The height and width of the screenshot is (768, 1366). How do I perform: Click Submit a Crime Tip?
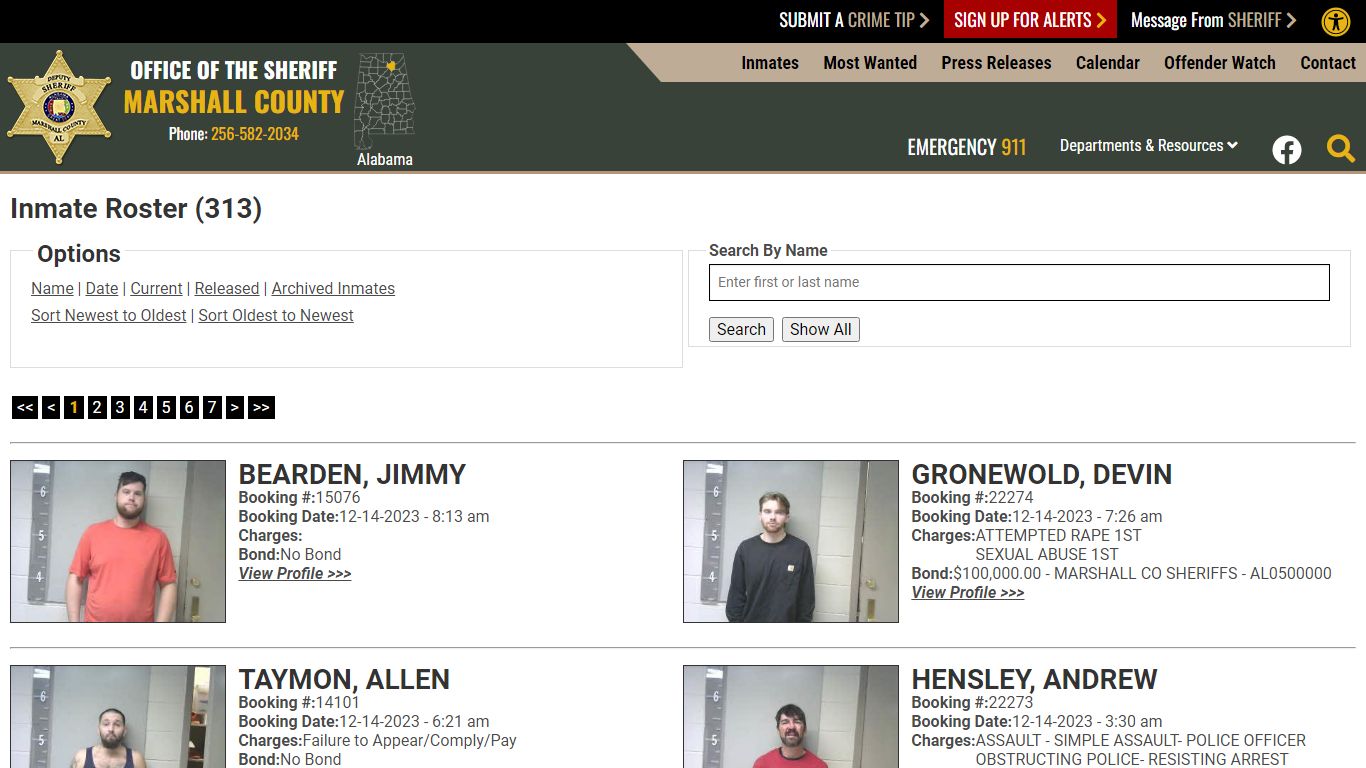[854, 20]
